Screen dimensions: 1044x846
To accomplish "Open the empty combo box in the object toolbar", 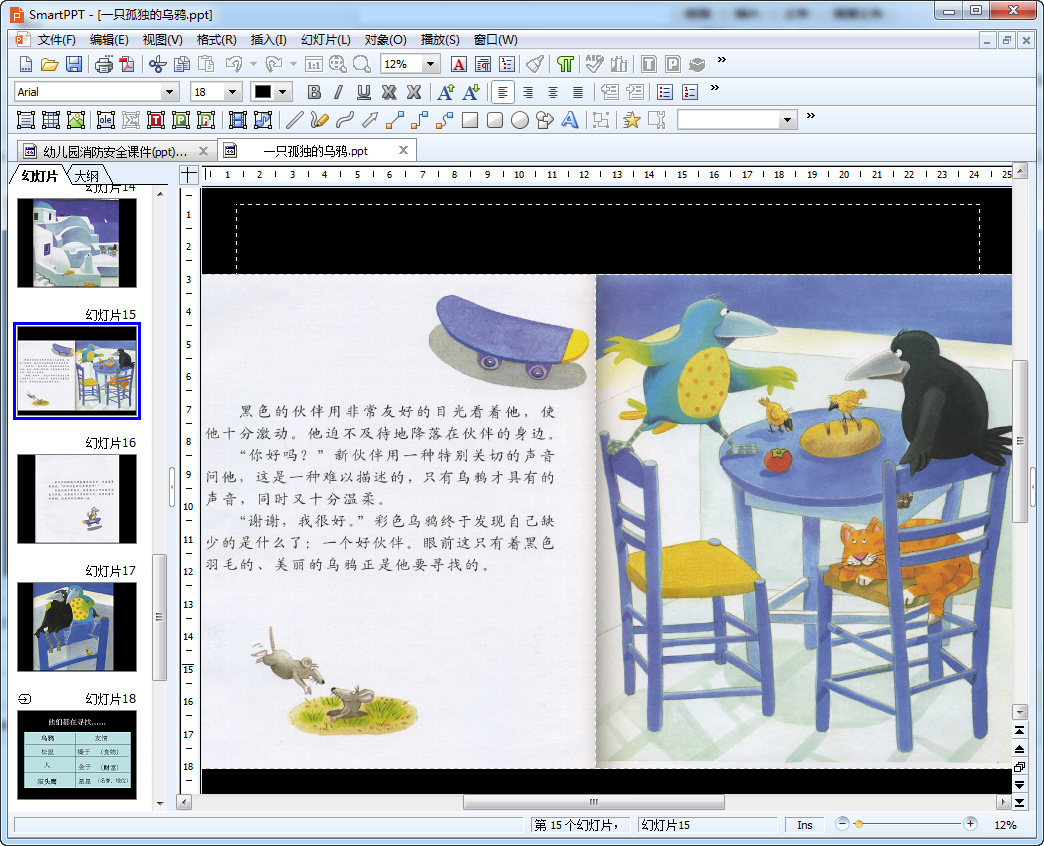I will pos(788,120).
